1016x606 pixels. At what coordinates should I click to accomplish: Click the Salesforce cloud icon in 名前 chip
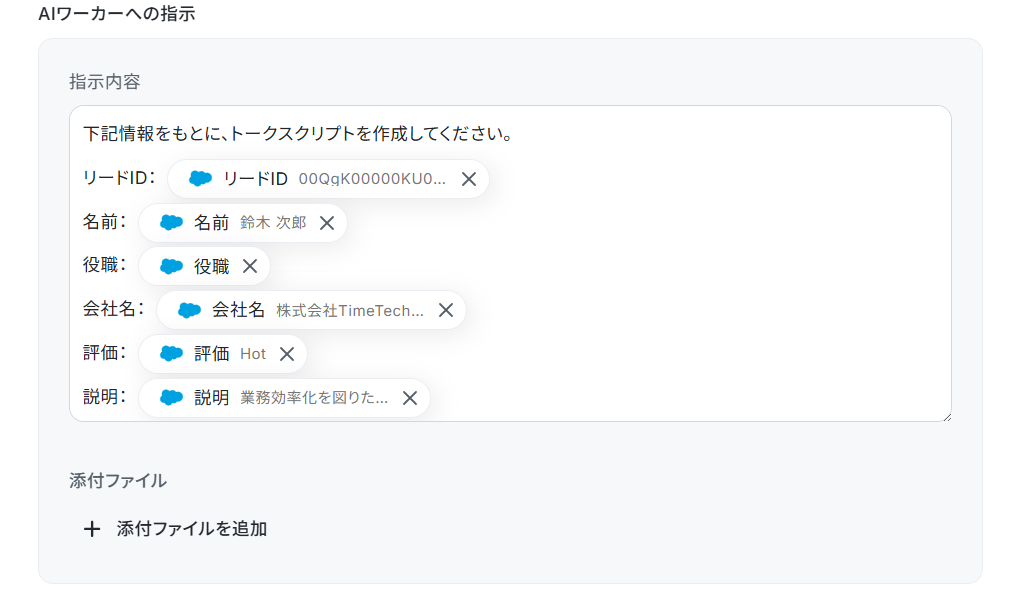(x=171, y=222)
